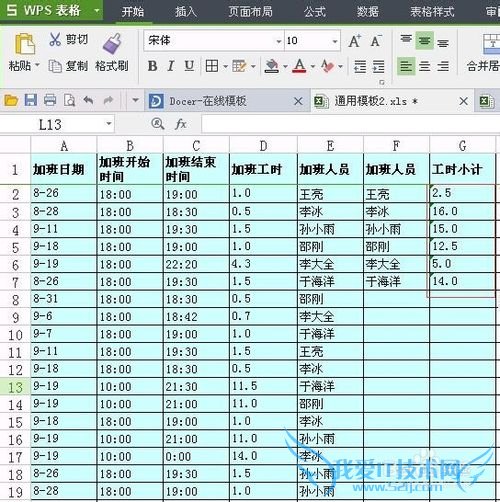Toggle align text left
The image size is (500, 502).
click(406, 66)
